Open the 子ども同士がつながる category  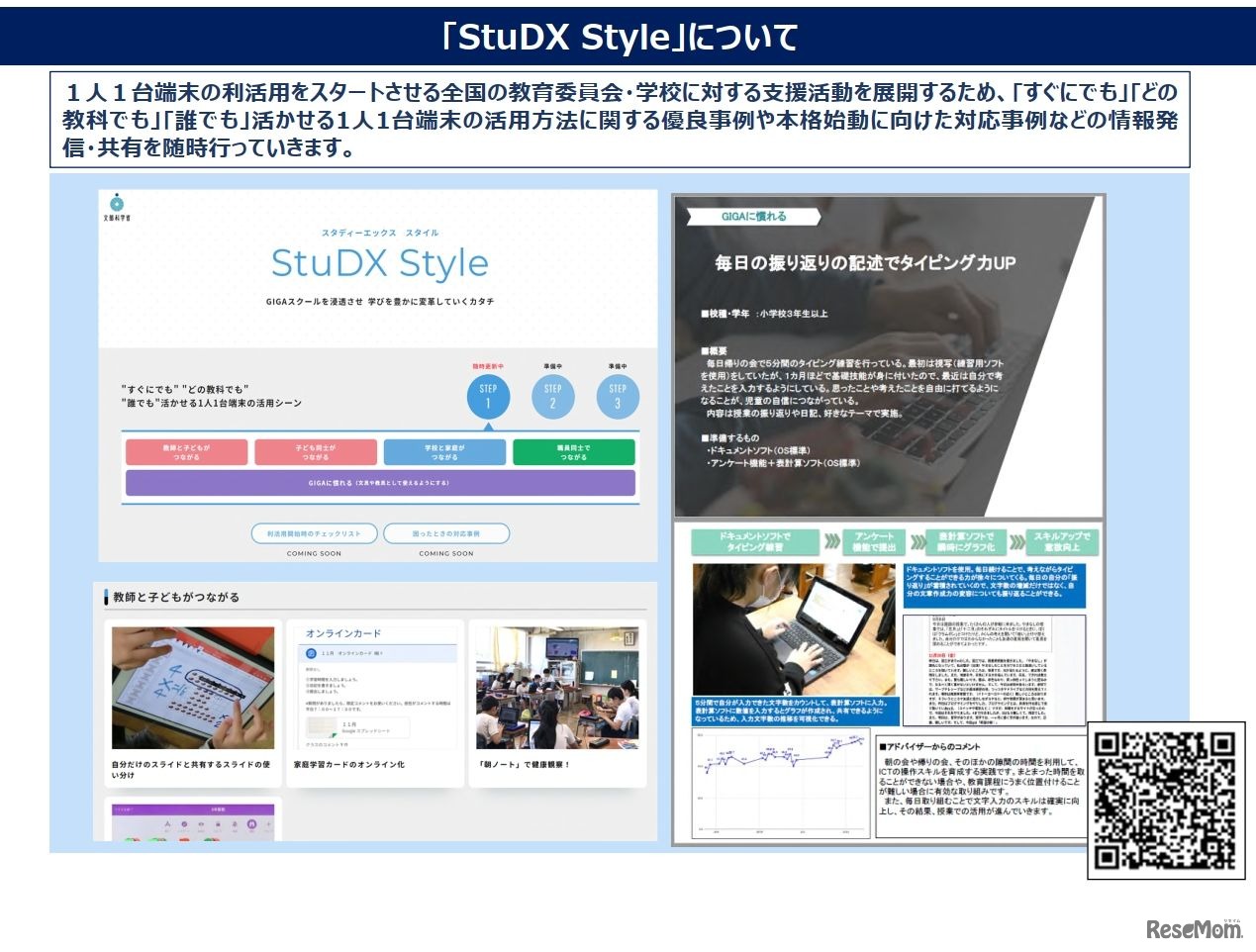pos(316,452)
